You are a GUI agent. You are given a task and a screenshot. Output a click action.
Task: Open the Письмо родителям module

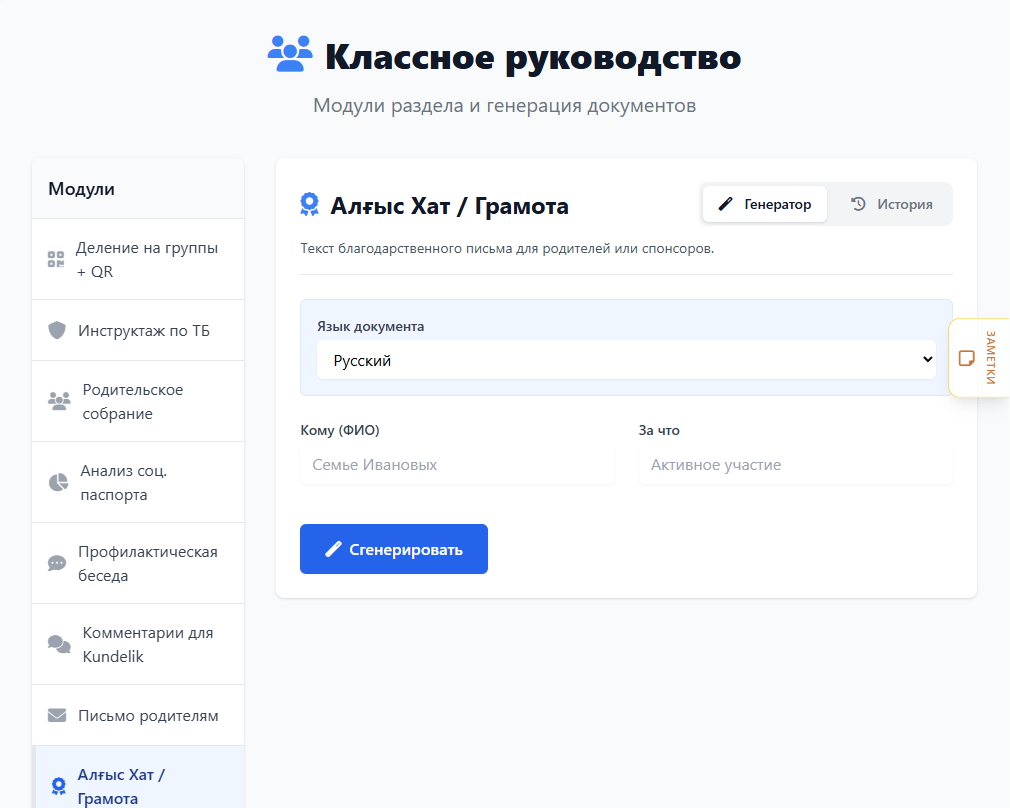(x=138, y=715)
